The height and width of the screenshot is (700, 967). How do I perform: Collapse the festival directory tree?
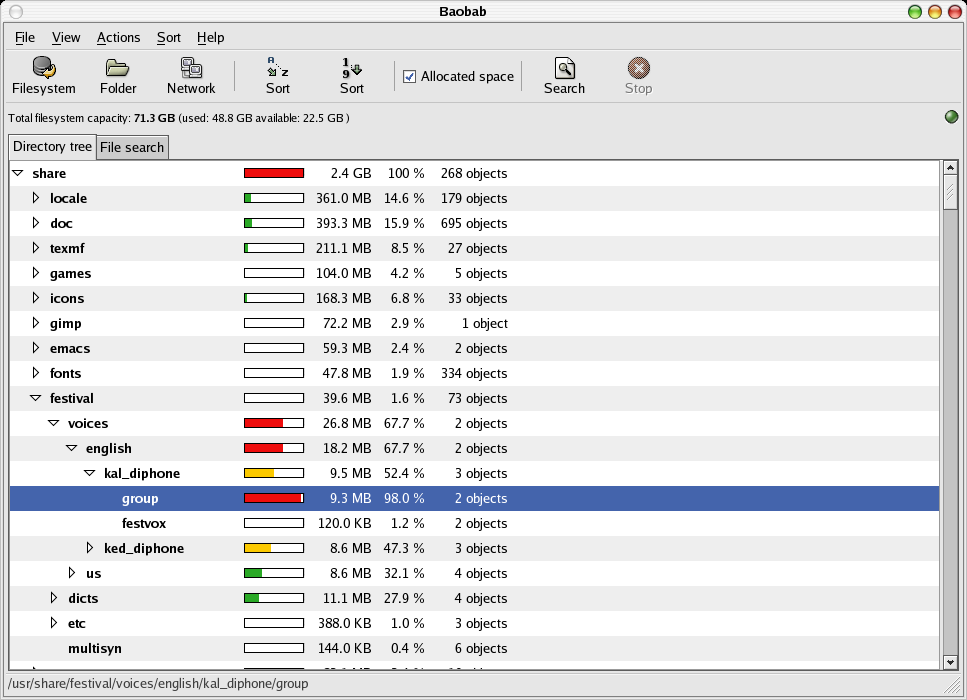[x=35, y=398]
